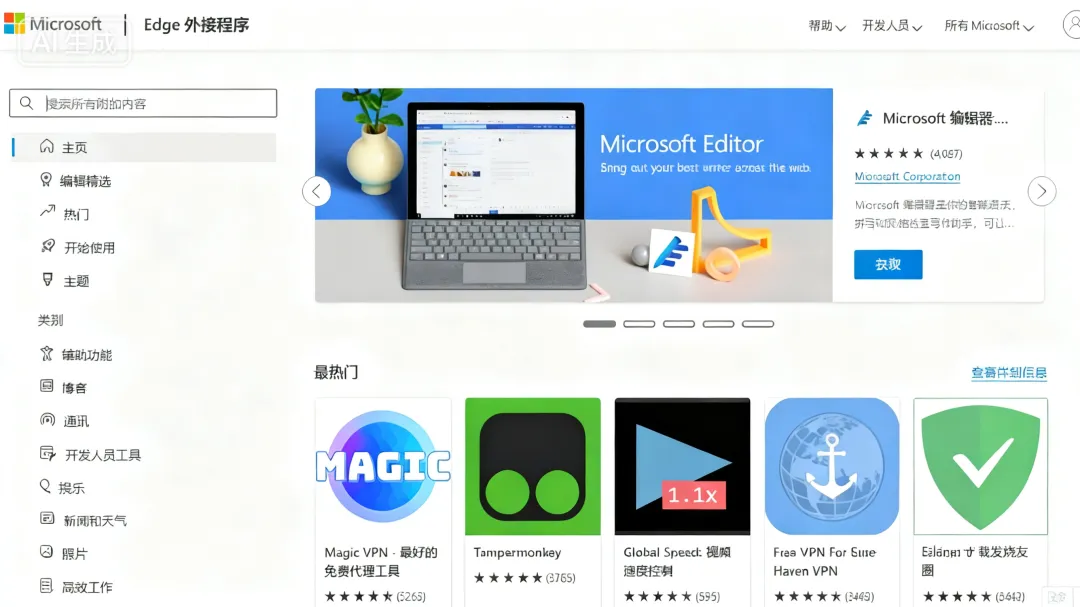This screenshot has height=607, width=1080.
Task: Show the next carousel slide
Action: pos(1041,191)
